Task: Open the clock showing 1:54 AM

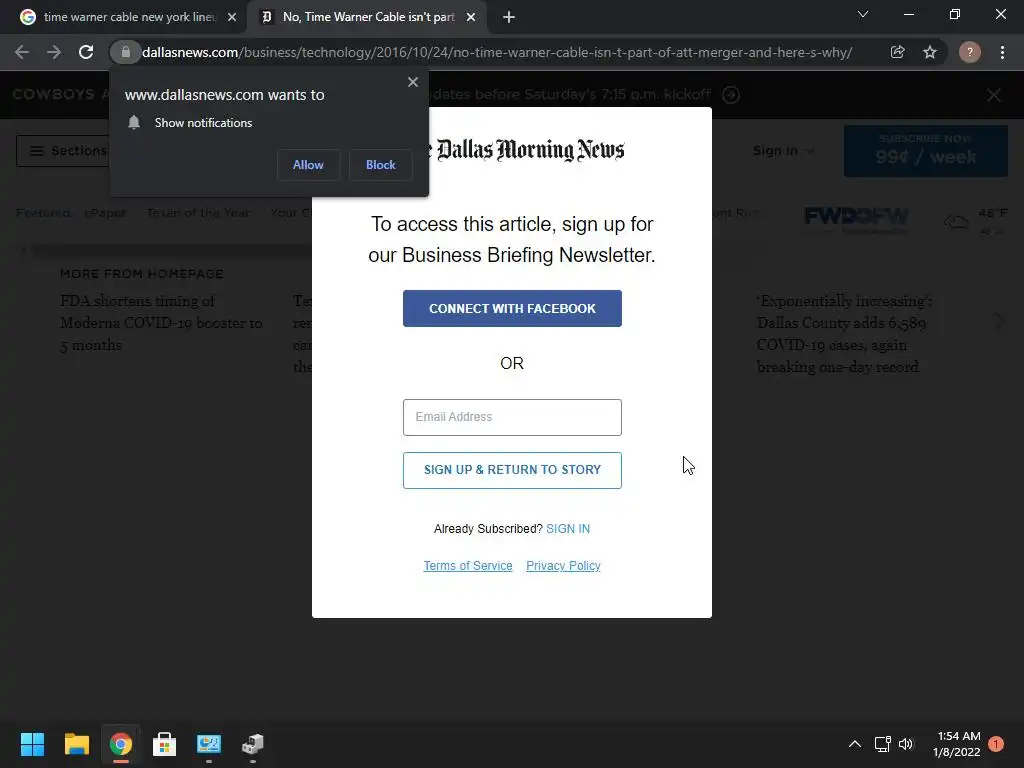Action: (957, 744)
